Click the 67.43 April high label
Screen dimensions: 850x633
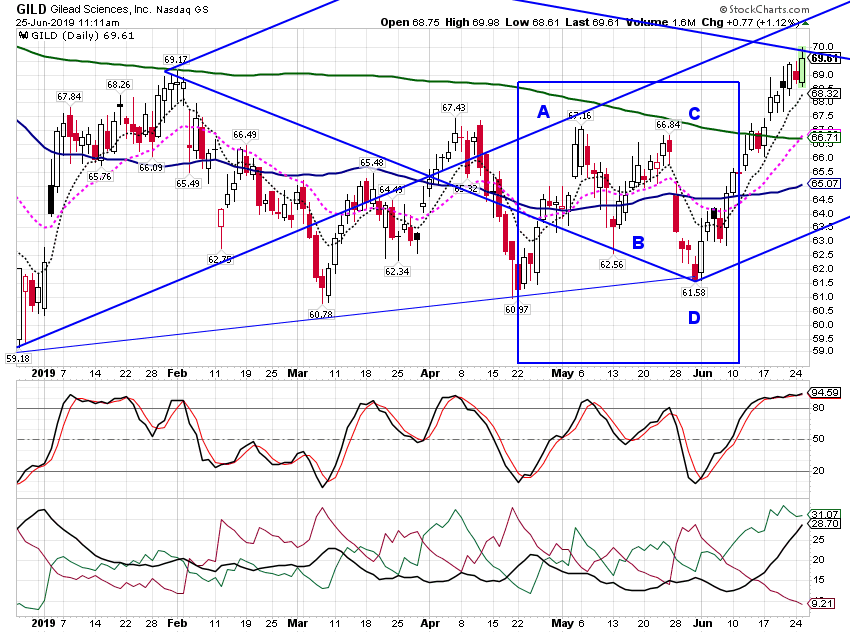click(x=454, y=108)
